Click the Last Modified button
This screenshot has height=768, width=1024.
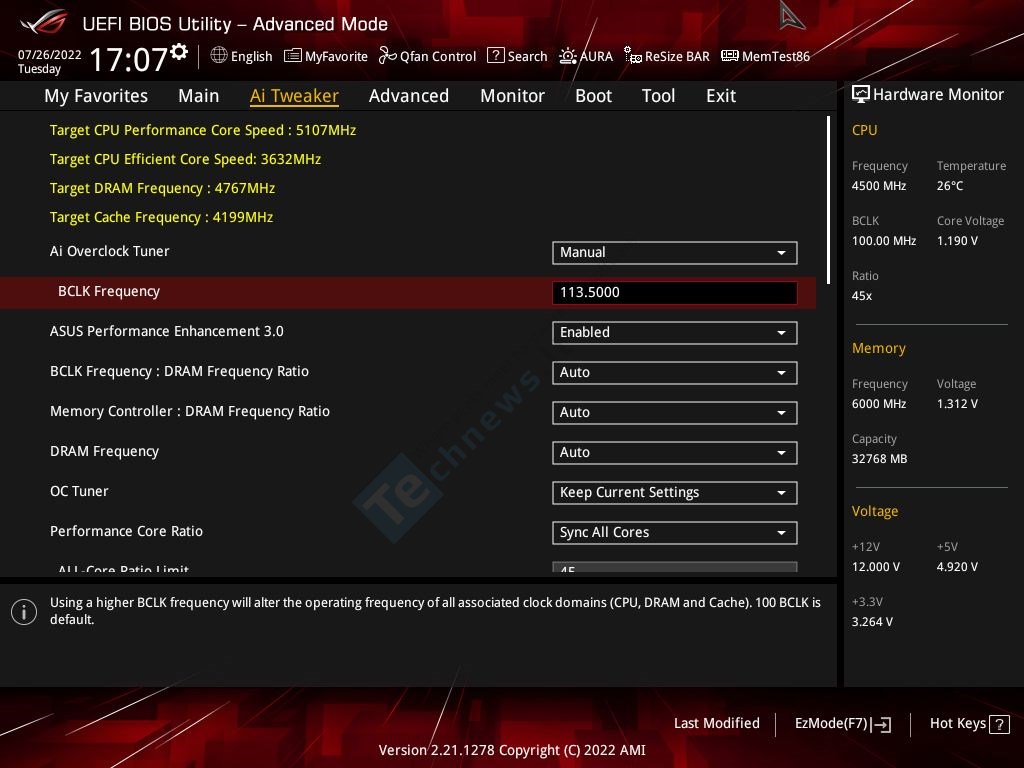point(716,724)
